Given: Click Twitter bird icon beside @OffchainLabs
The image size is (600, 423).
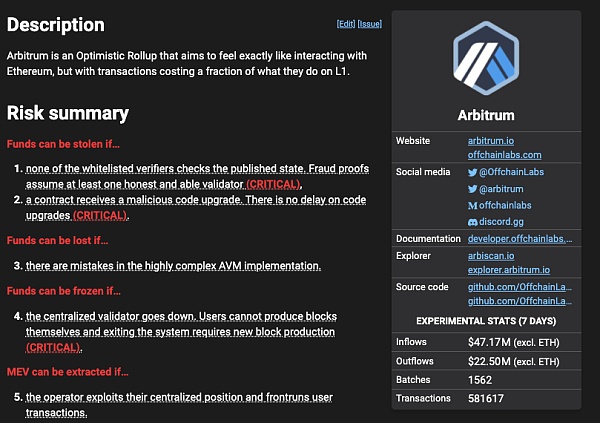Looking at the screenshot, I should pyautogui.click(x=473, y=172).
